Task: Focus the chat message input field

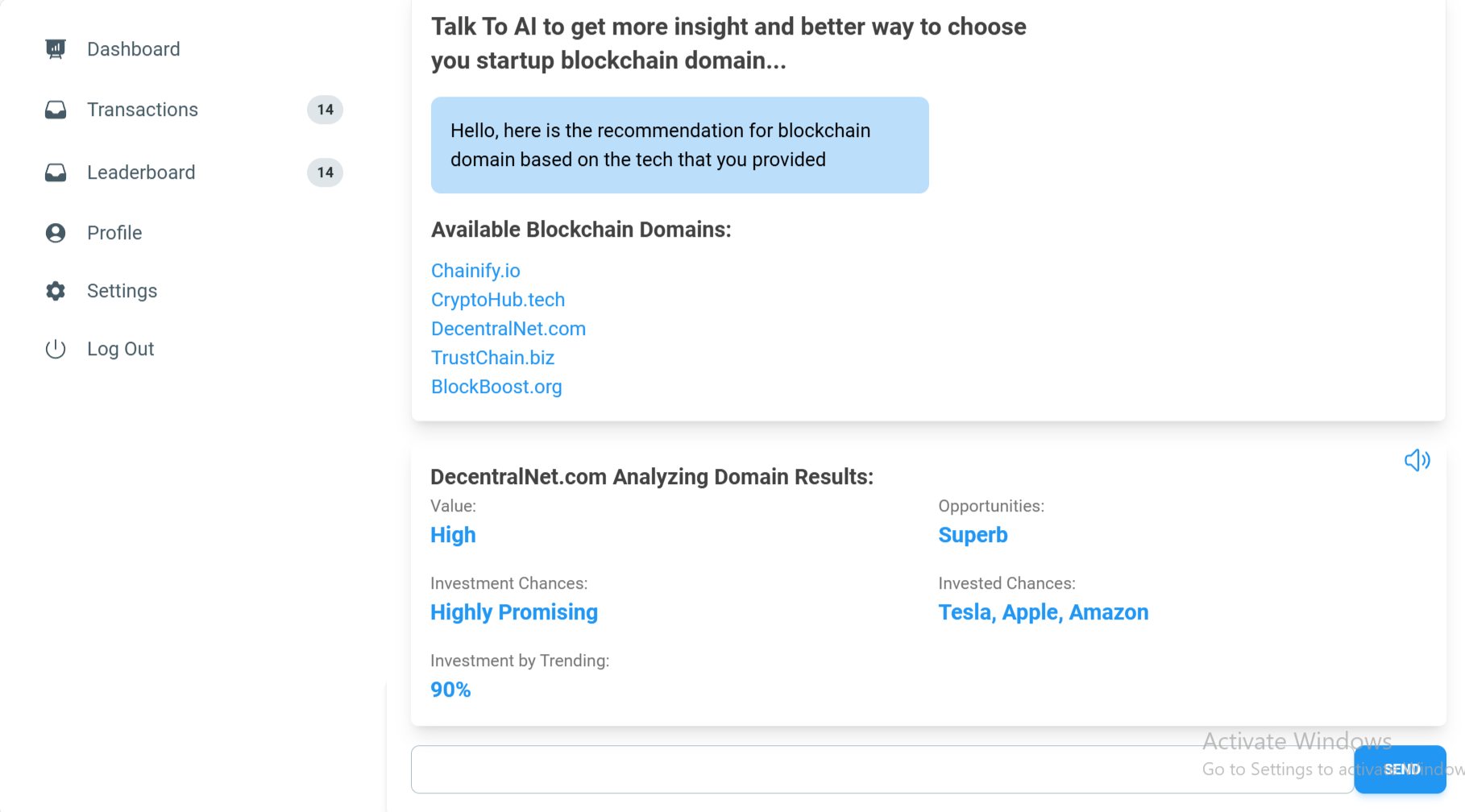Action: (806, 769)
